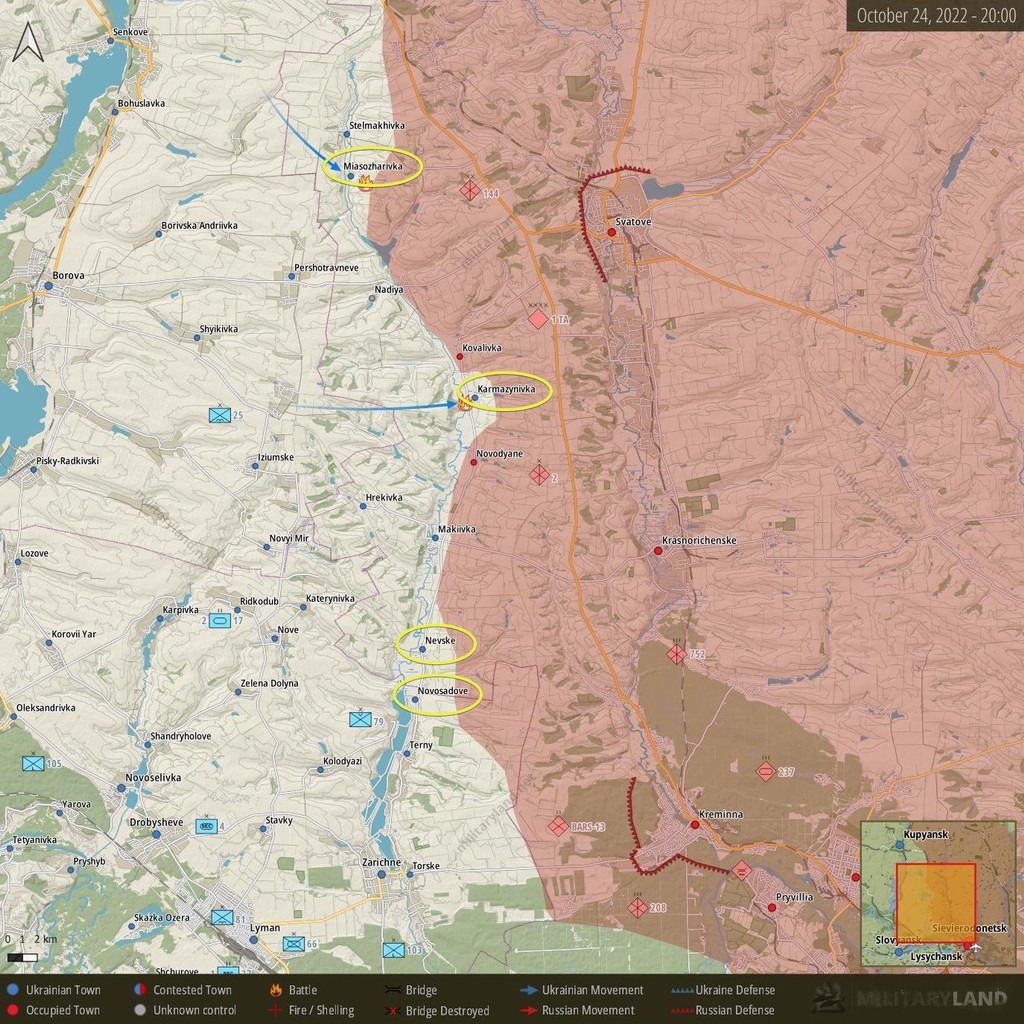Click the battle flame icon at Miasozharivka
1024x1024 pixels.
coord(364,183)
